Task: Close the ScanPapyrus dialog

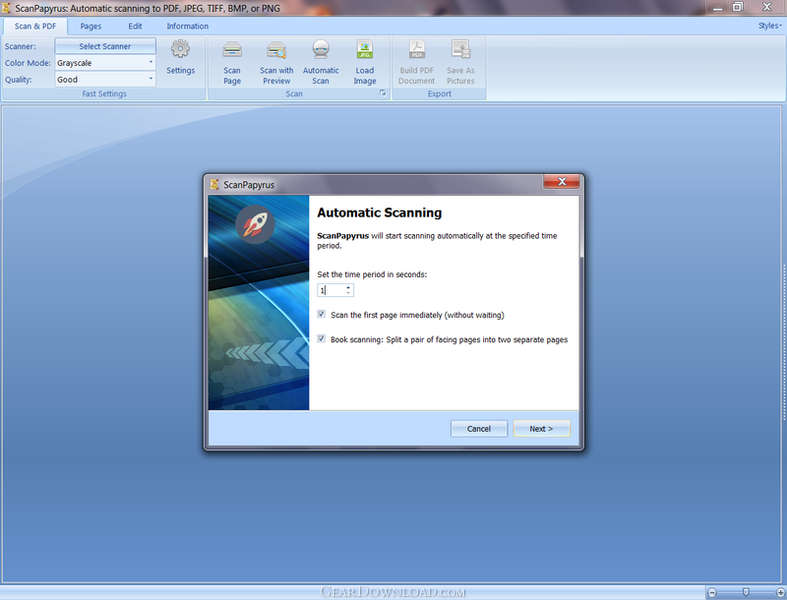Action: pyautogui.click(x=562, y=181)
